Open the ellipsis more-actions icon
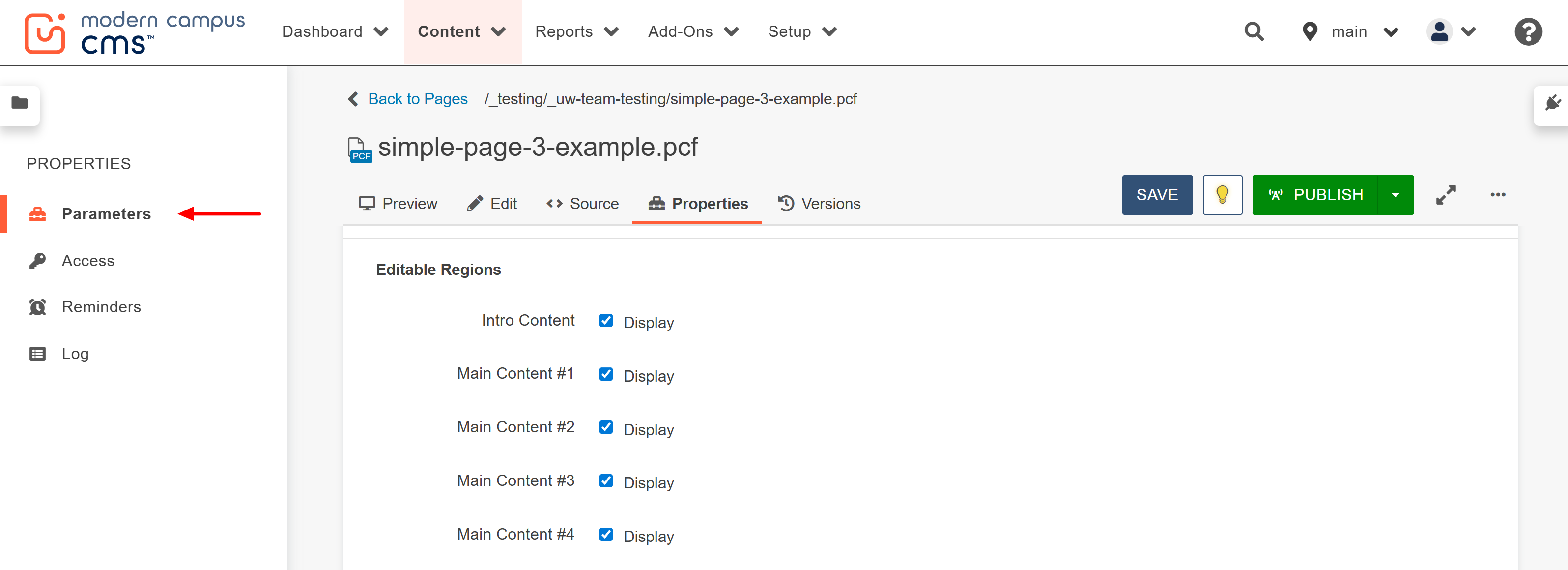 point(1497,195)
